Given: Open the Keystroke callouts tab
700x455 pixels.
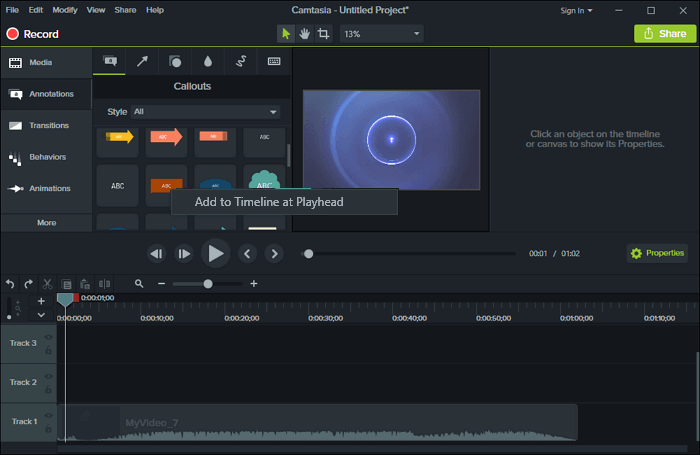Looking at the screenshot, I should [274, 61].
